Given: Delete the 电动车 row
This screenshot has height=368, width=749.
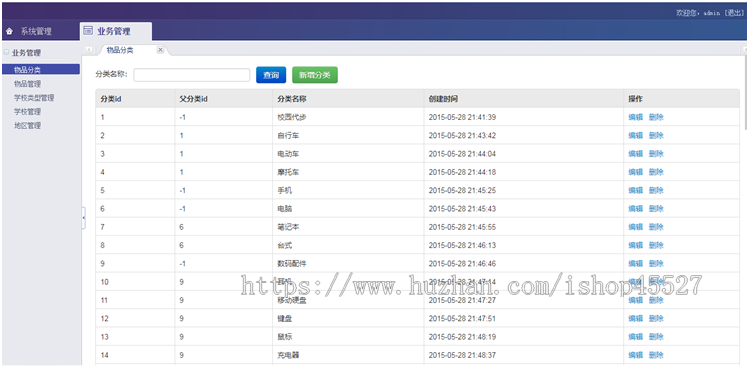Looking at the screenshot, I should (656, 153).
